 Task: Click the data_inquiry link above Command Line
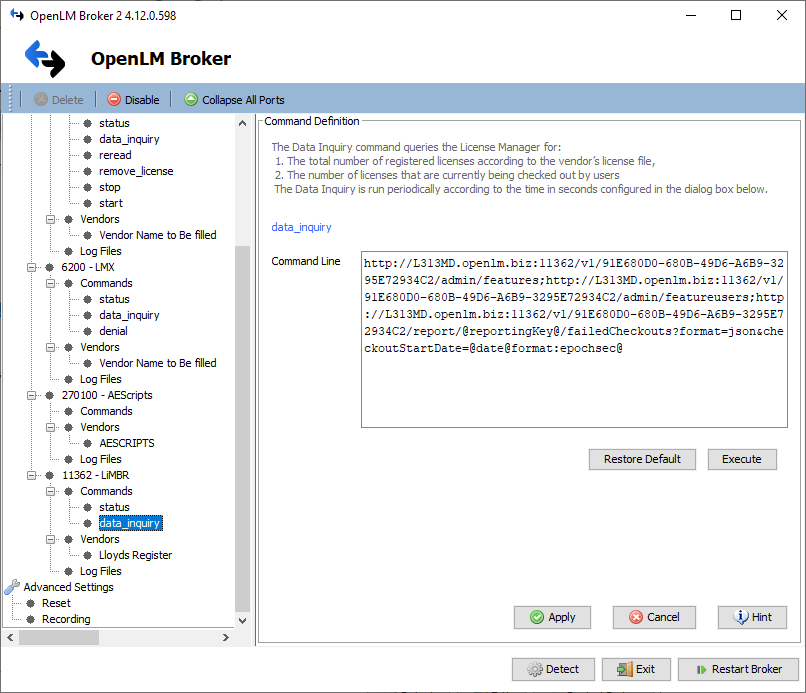click(301, 227)
